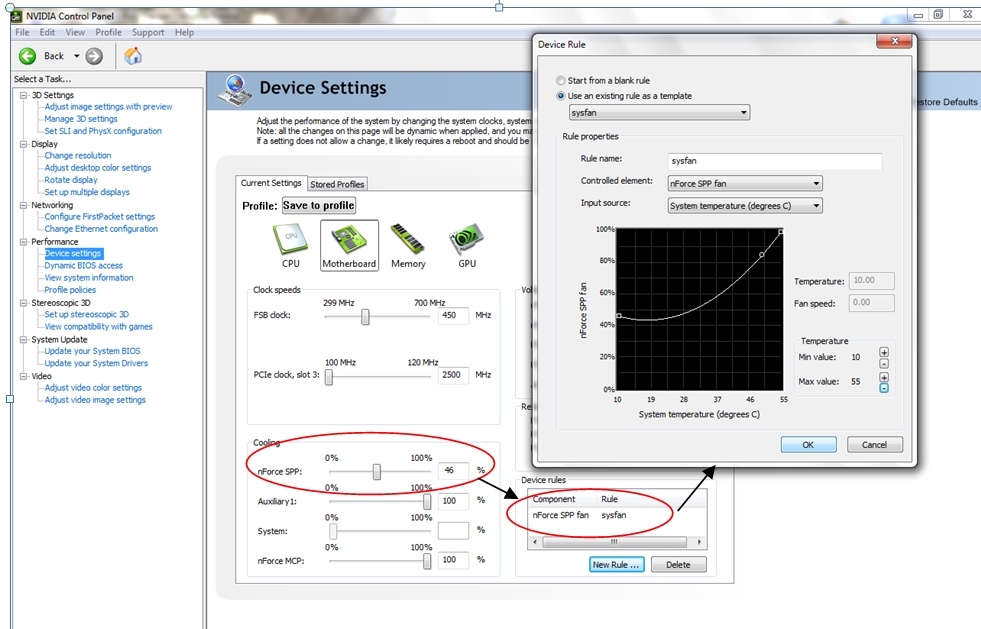
Task: Open the Home icon in toolbar
Action: point(133,56)
